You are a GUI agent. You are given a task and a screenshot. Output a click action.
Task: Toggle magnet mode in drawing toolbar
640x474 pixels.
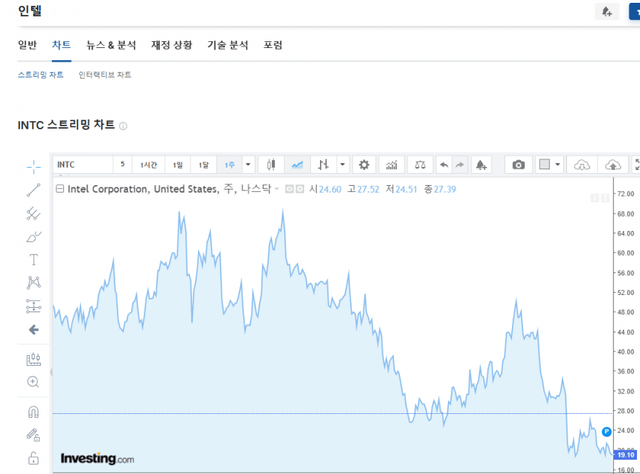tap(33, 411)
